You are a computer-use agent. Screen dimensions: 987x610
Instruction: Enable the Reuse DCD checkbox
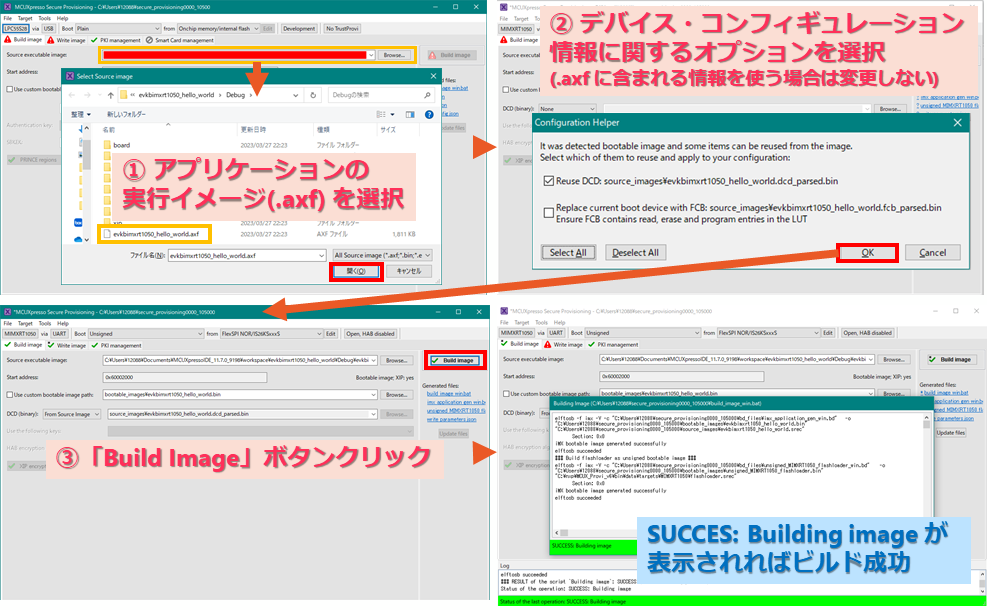click(547, 180)
